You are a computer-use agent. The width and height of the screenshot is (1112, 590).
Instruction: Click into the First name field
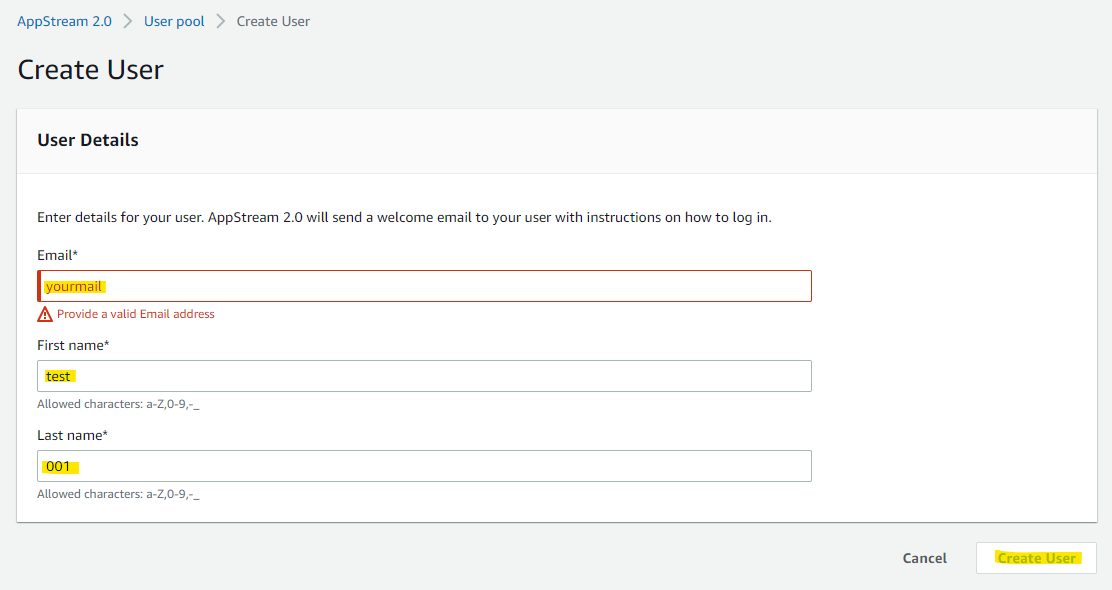[x=424, y=376]
